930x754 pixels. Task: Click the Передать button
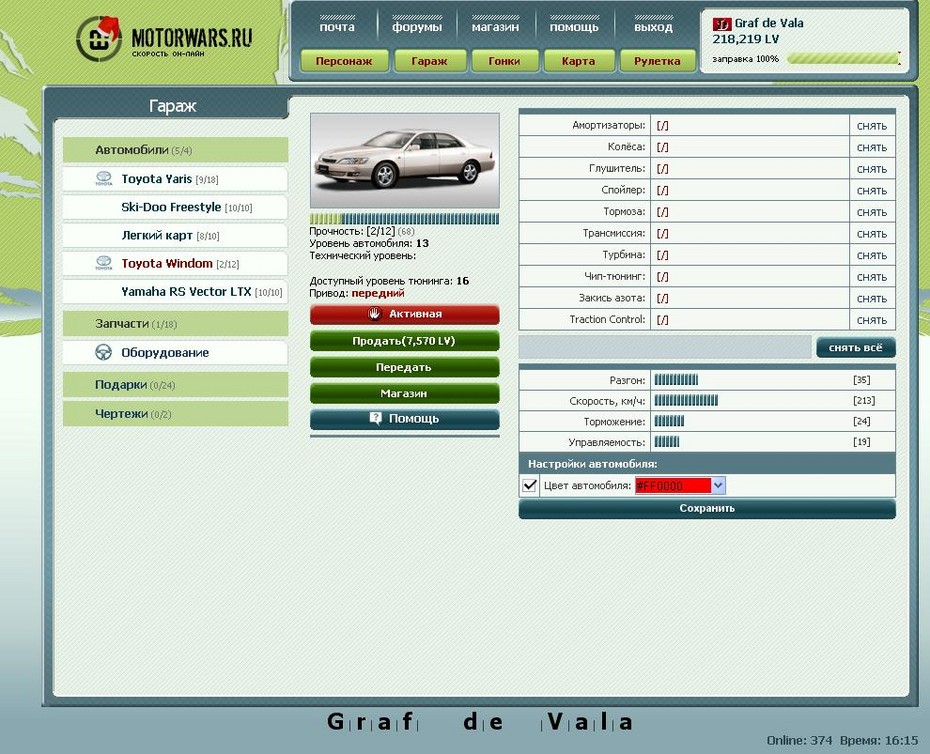[x=405, y=367]
